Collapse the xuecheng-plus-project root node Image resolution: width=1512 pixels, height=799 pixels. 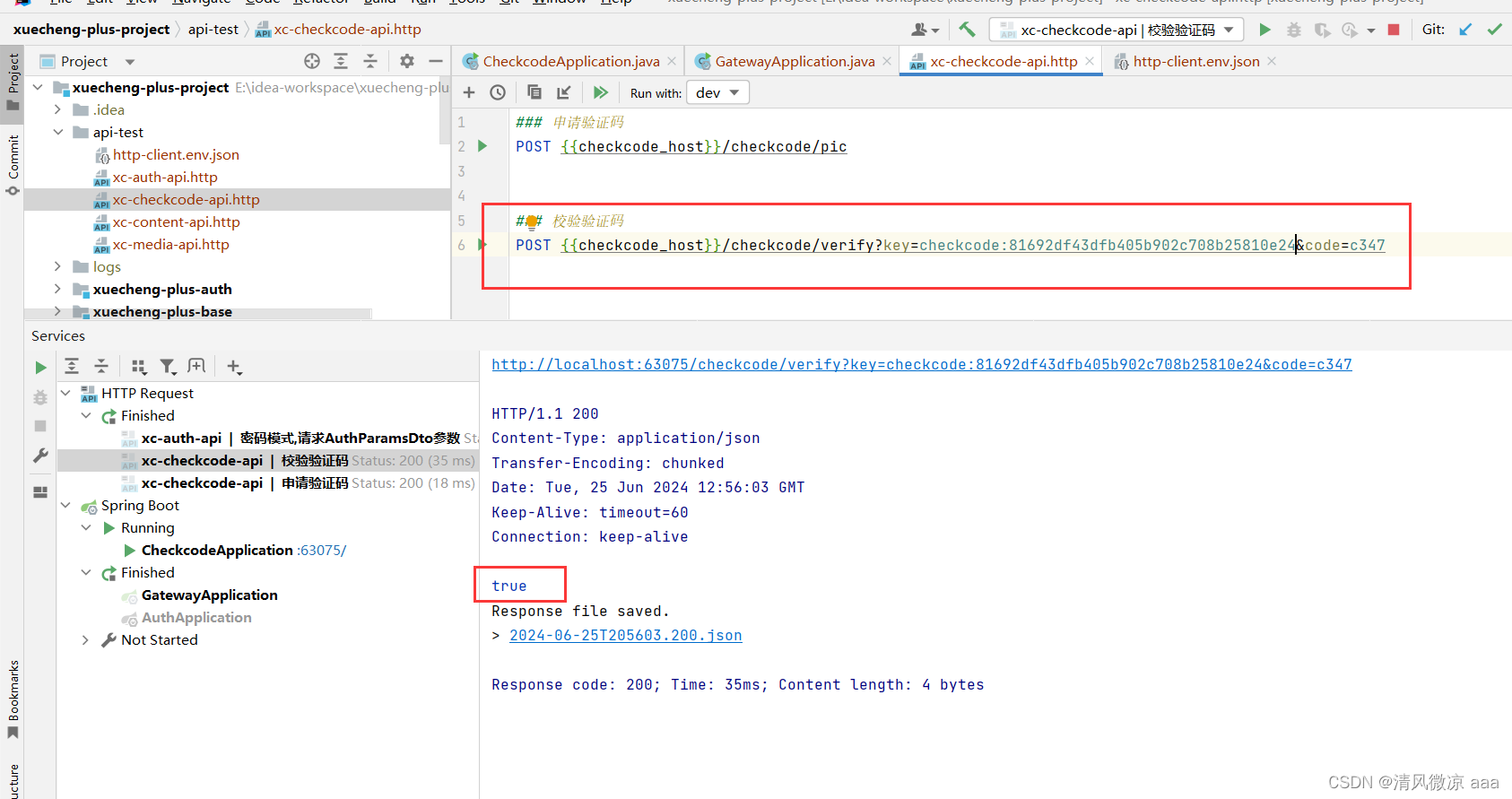point(38,87)
